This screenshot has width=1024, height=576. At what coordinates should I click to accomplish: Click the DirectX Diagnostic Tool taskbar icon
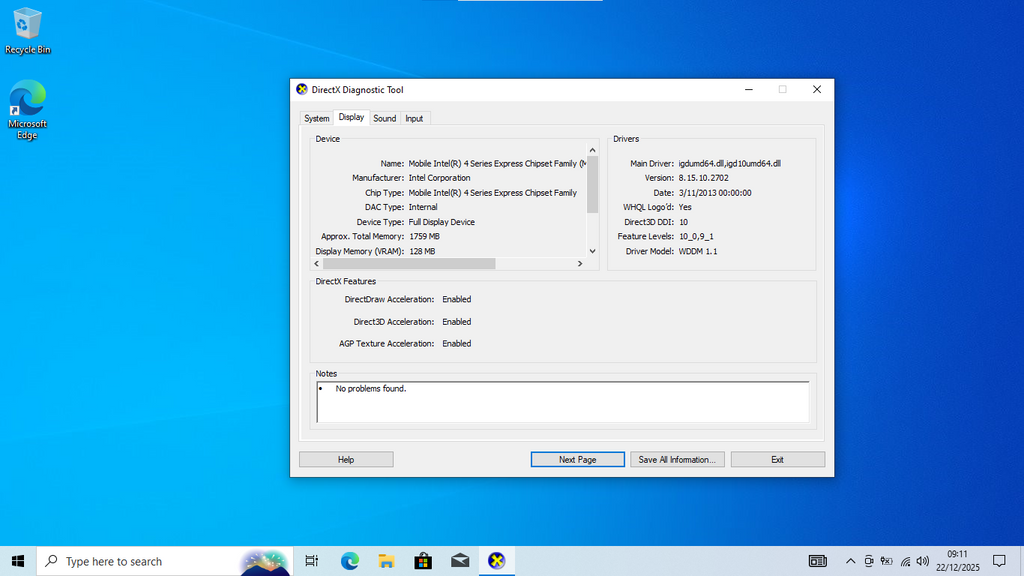[x=497, y=561]
